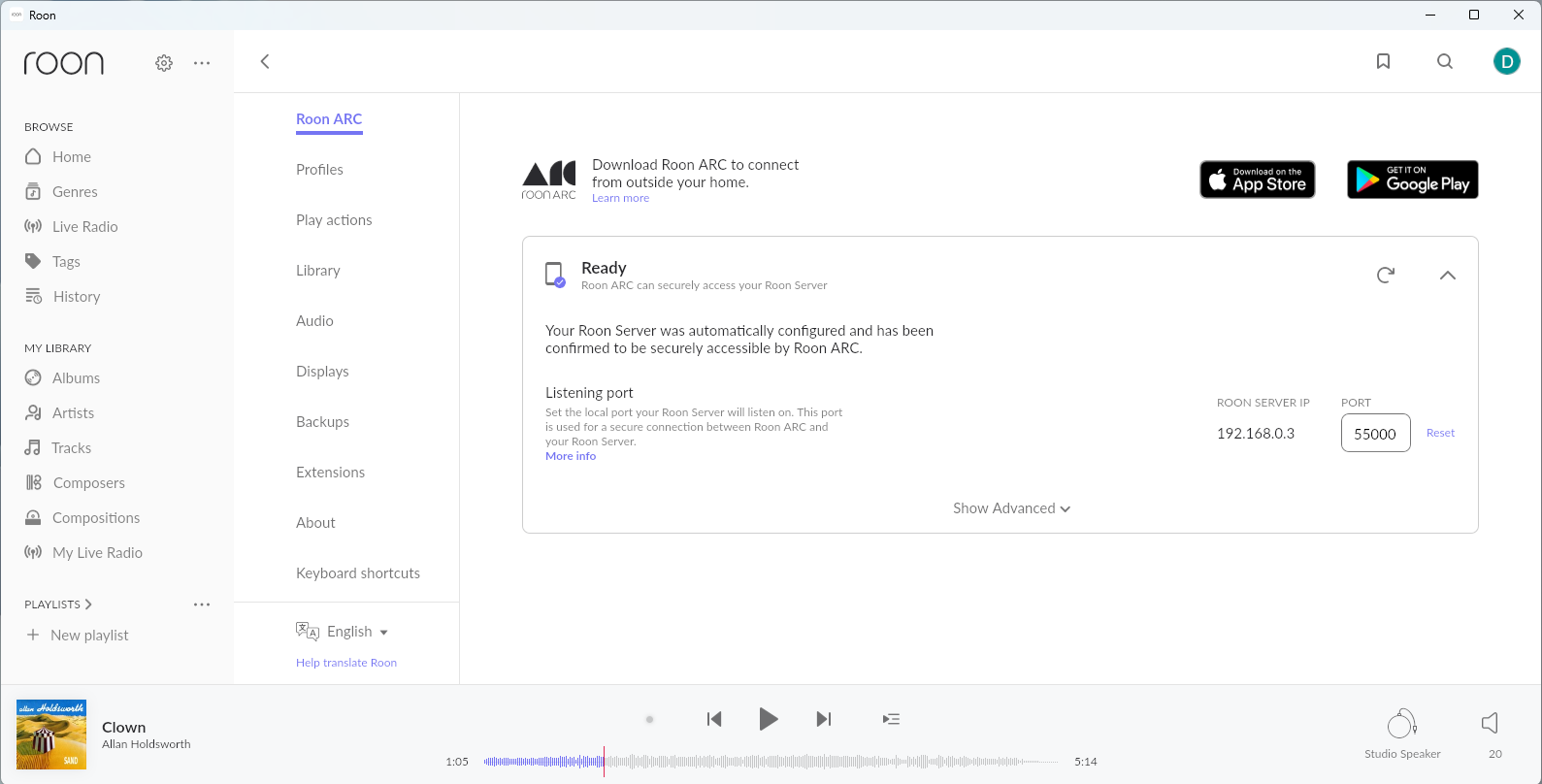Open the profile avatar labeled D
This screenshot has height=784, width=1542.
pyautogui.click(x=1507, y=61)
